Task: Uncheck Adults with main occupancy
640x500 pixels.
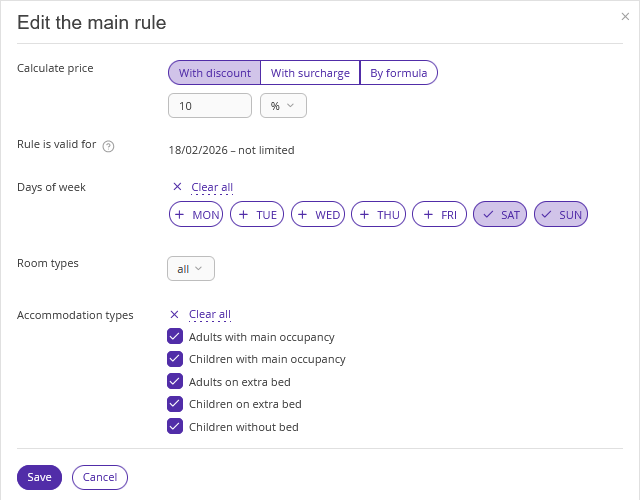Action: pyautogui.click(x=175, y=337)
